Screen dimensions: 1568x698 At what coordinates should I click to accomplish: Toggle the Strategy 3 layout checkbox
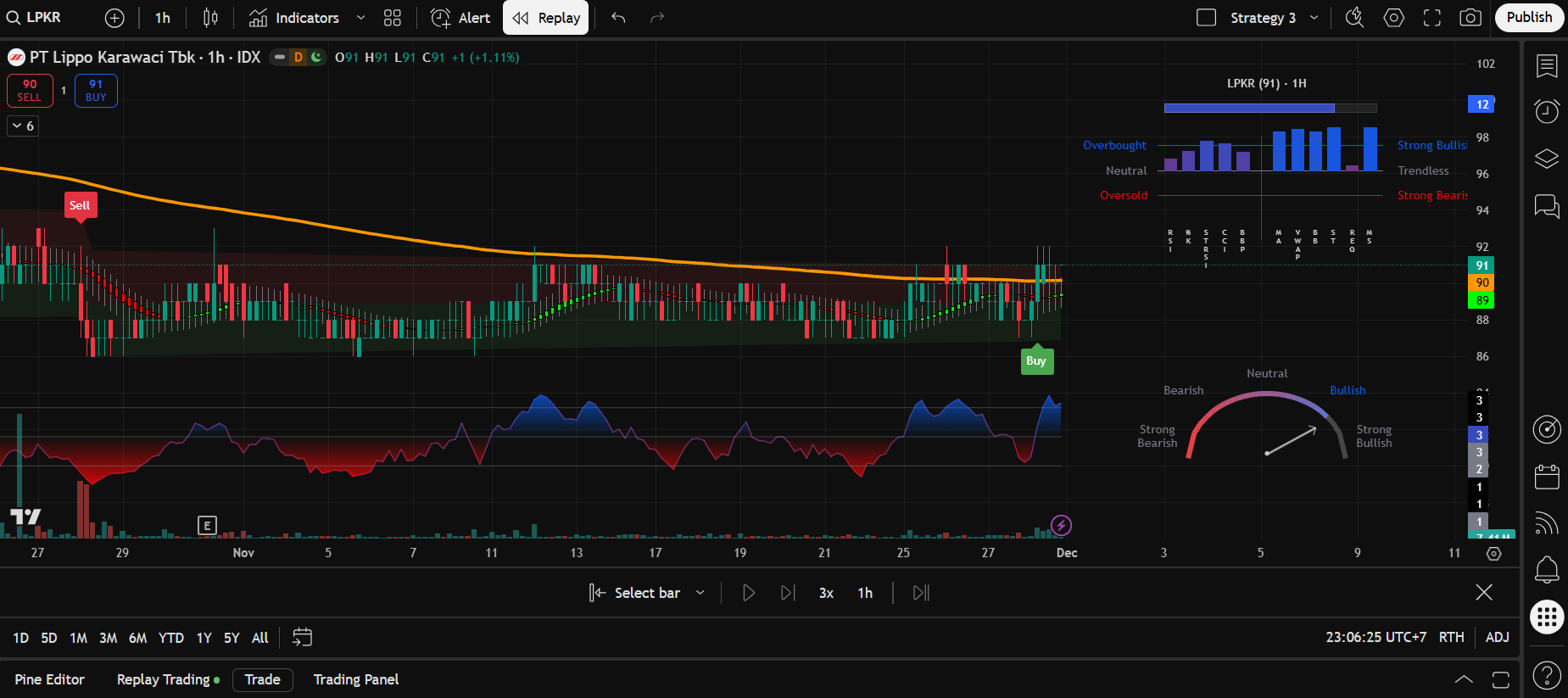[1206, 18]
